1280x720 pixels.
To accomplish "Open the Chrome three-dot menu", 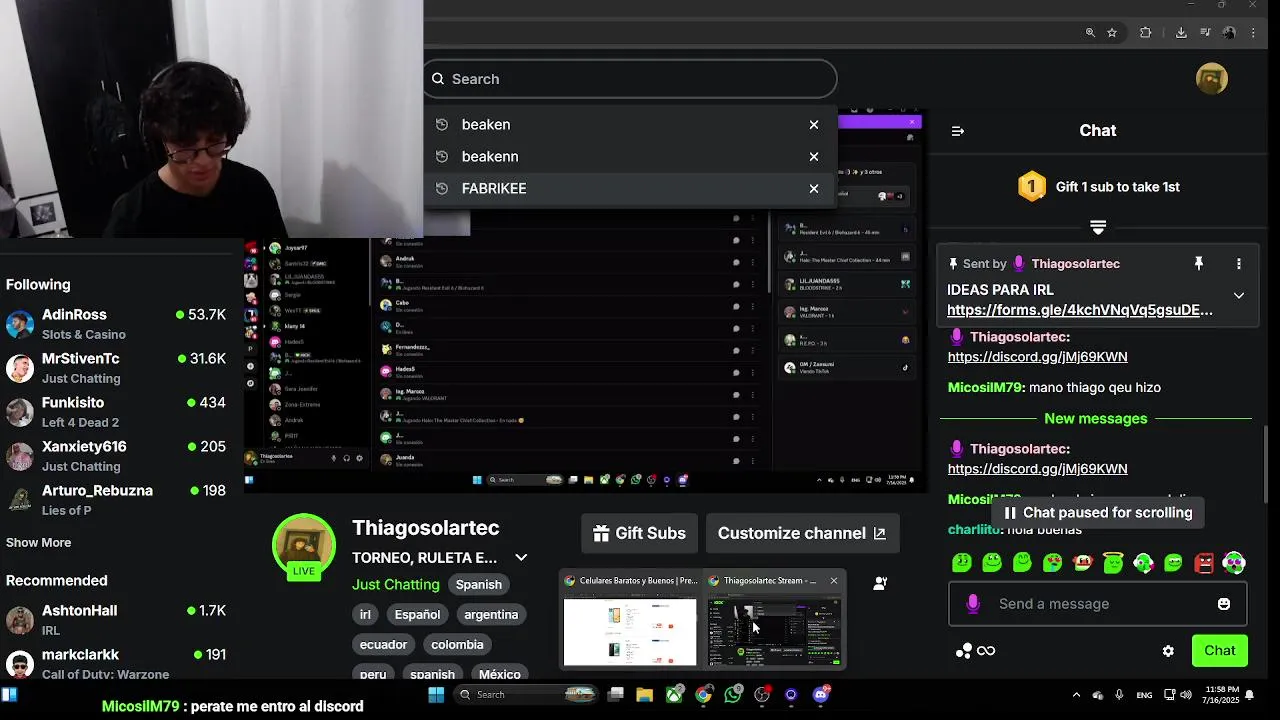I will pos(1254,33).
